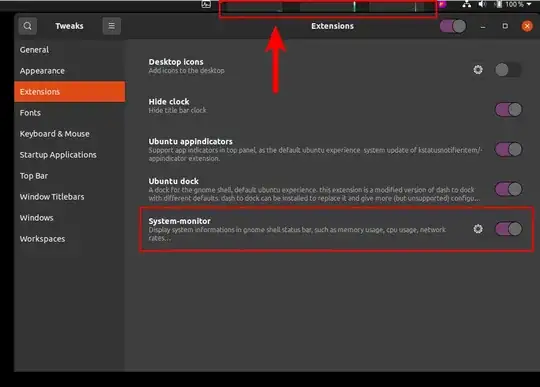
Task: Click the search icon in Tweaks header
Action: 28,26
